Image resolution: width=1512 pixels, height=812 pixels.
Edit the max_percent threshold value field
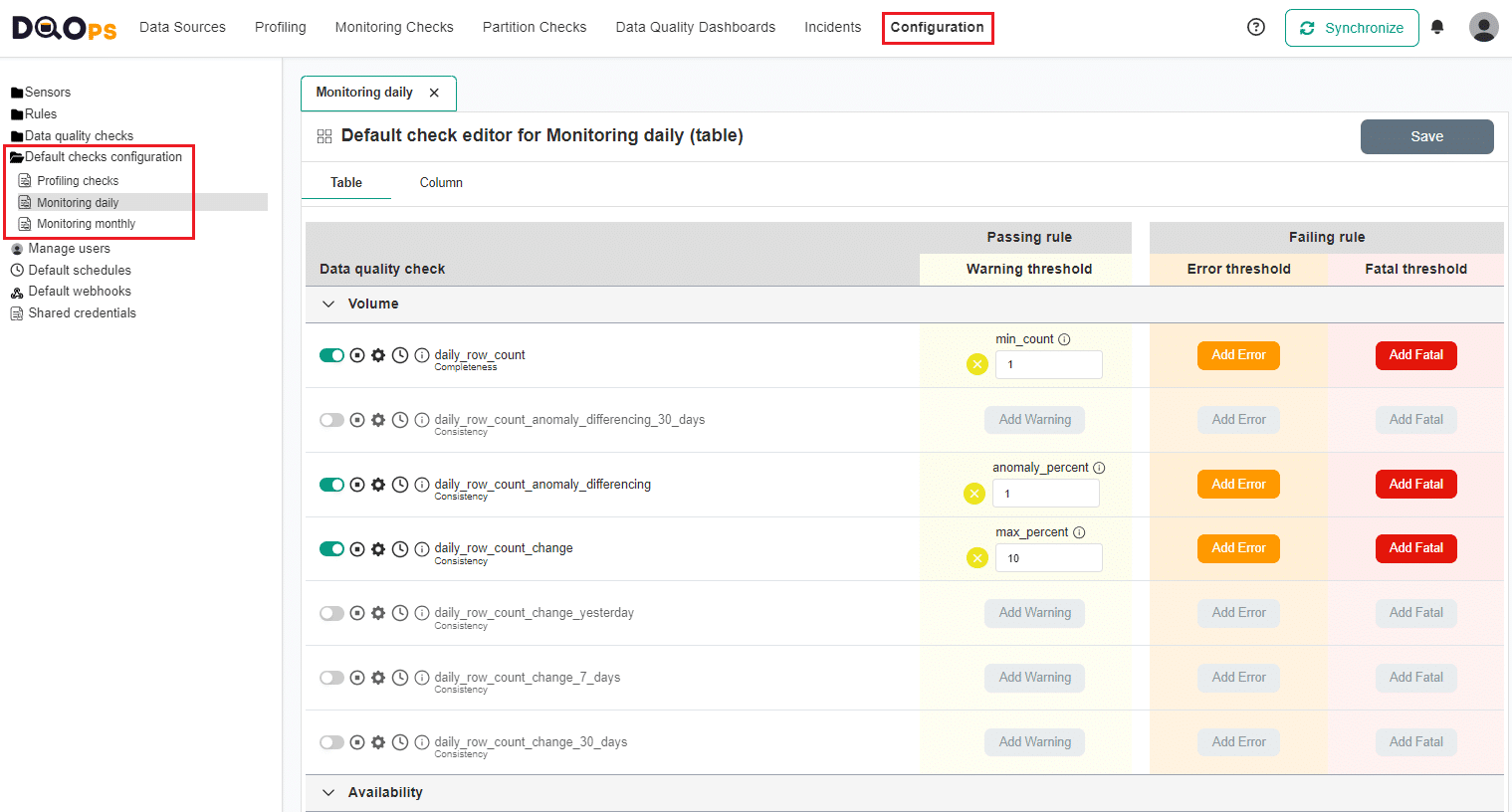click(1049, 557)
